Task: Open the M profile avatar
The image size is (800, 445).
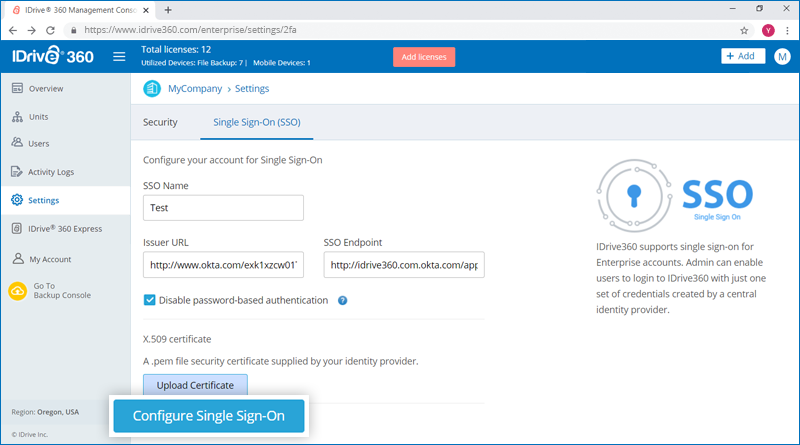Action: tap(782, 57)
